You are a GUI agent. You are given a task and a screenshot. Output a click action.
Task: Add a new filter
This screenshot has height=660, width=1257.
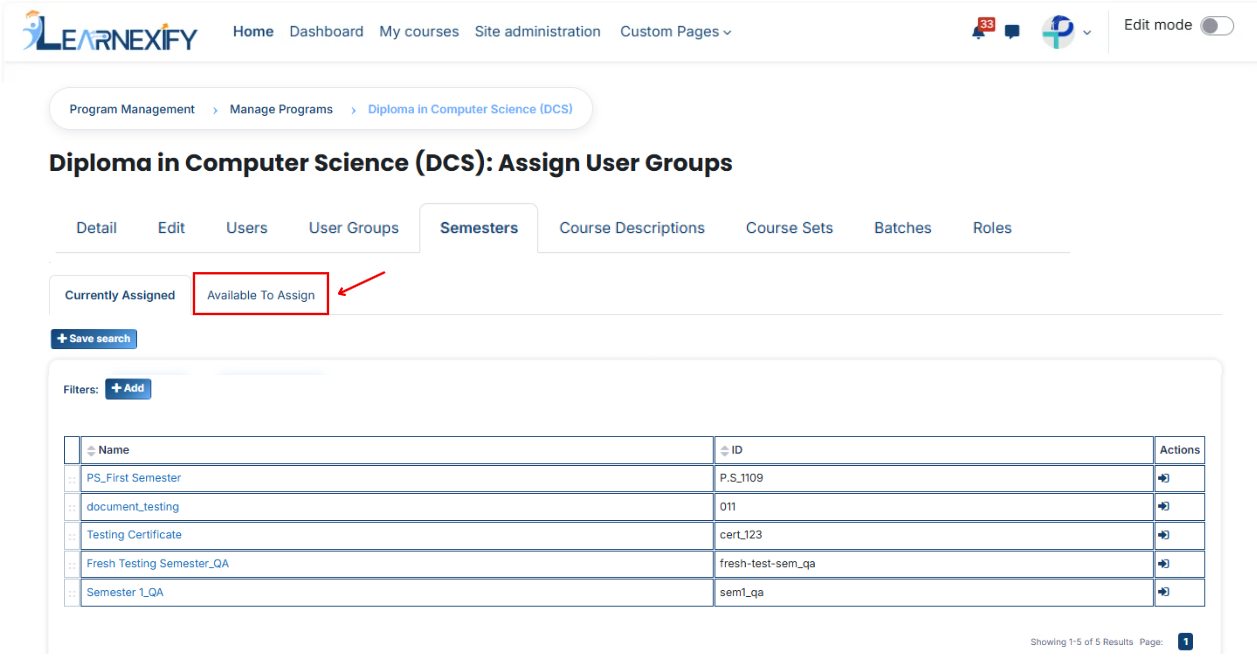pyautogui.click(x=128, y=388)
